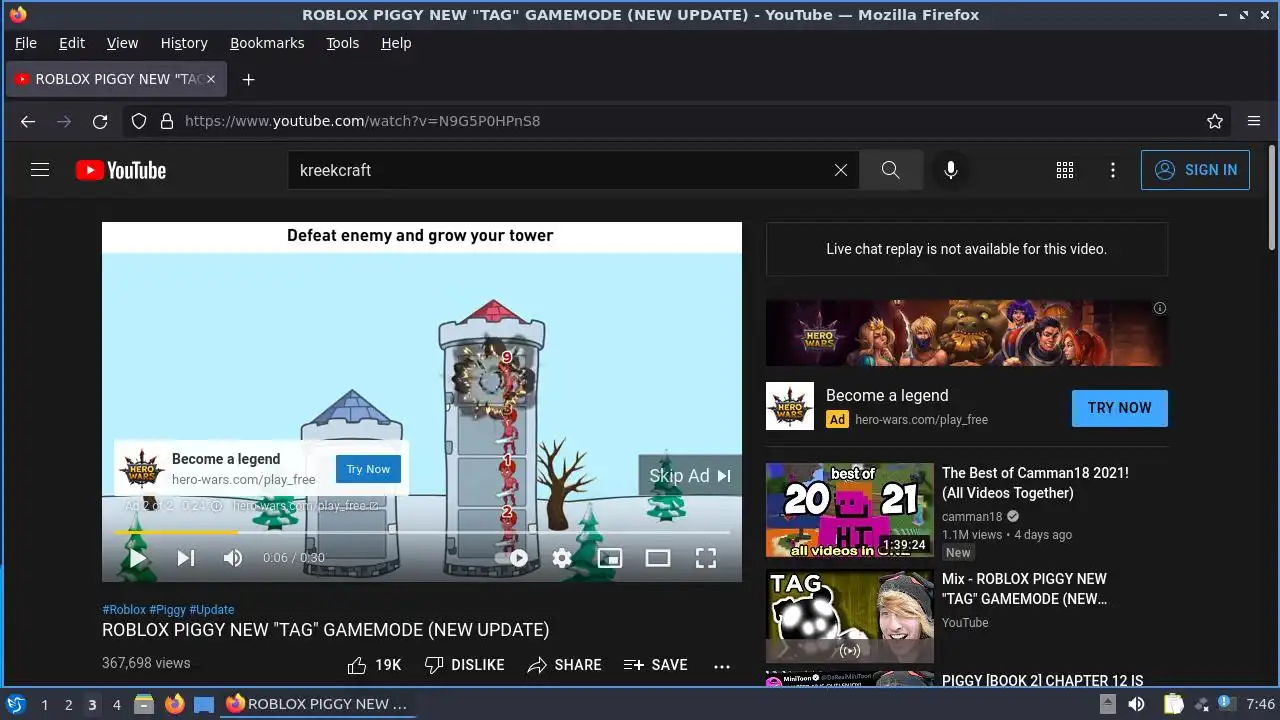Image resolution: width=1280 pixels, height=720 pixels.
Task: Switch to workspace 4 in the taskbar
Action: (116, 705)
